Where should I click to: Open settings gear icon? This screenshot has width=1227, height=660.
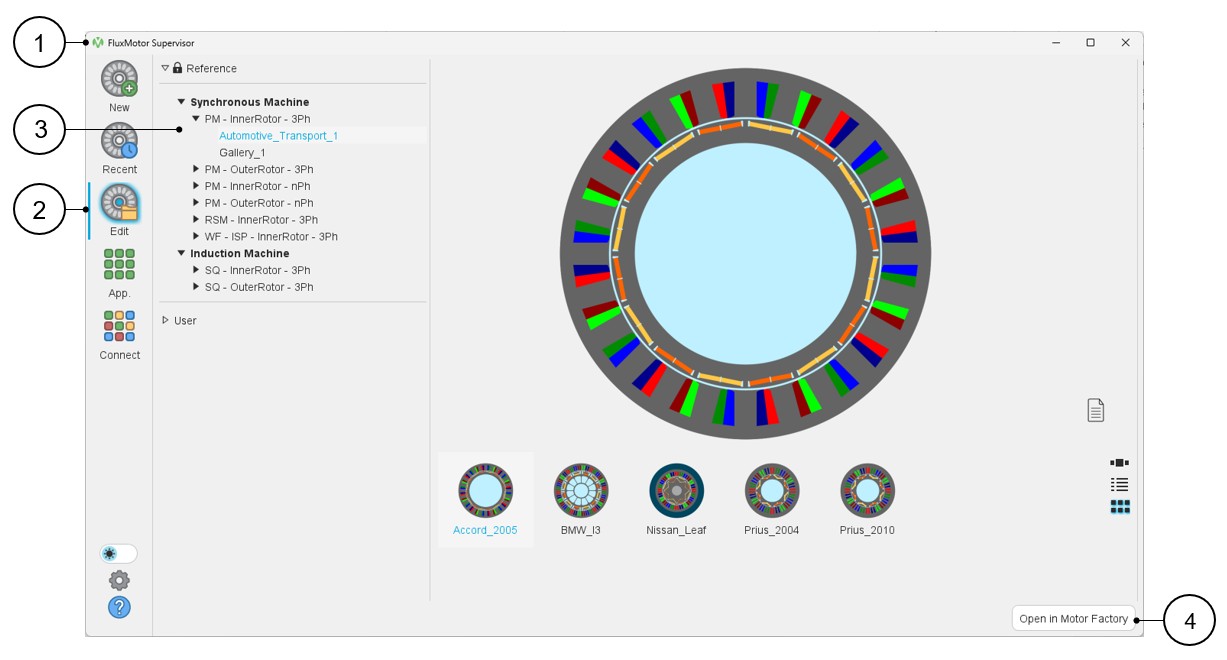pos(119,580)
